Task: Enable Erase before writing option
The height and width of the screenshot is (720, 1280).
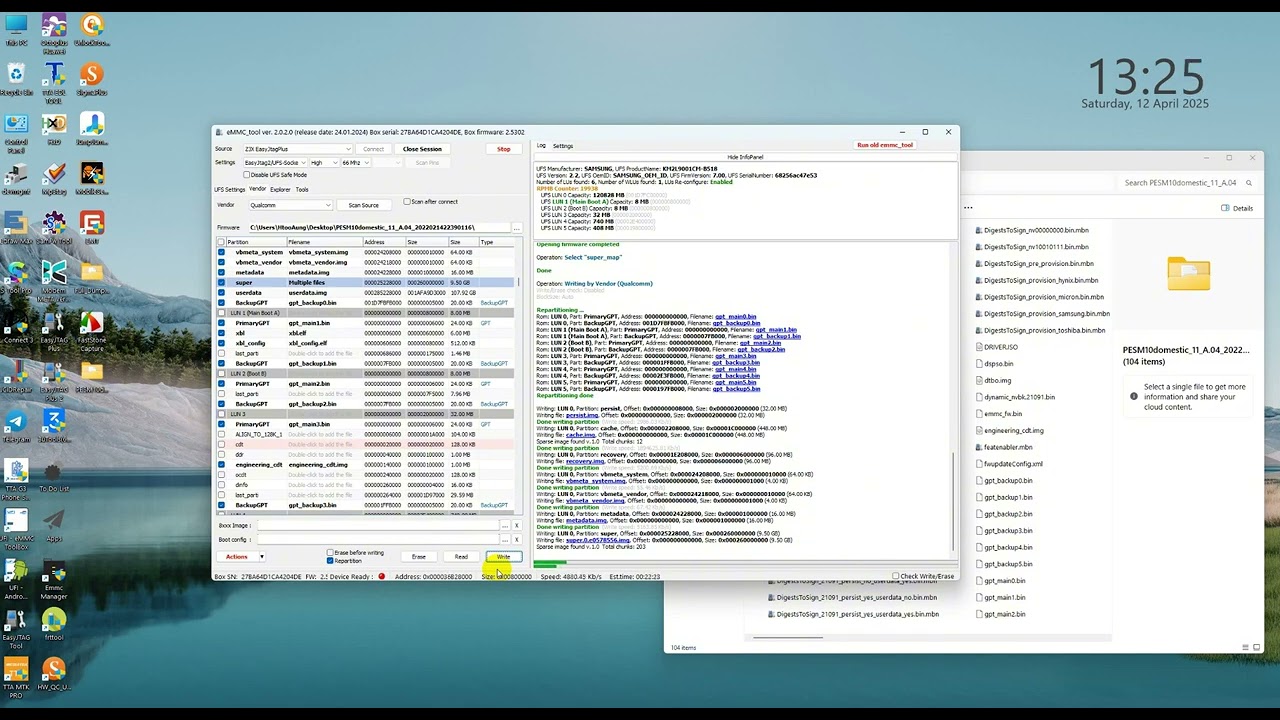Action: (330, 553)
